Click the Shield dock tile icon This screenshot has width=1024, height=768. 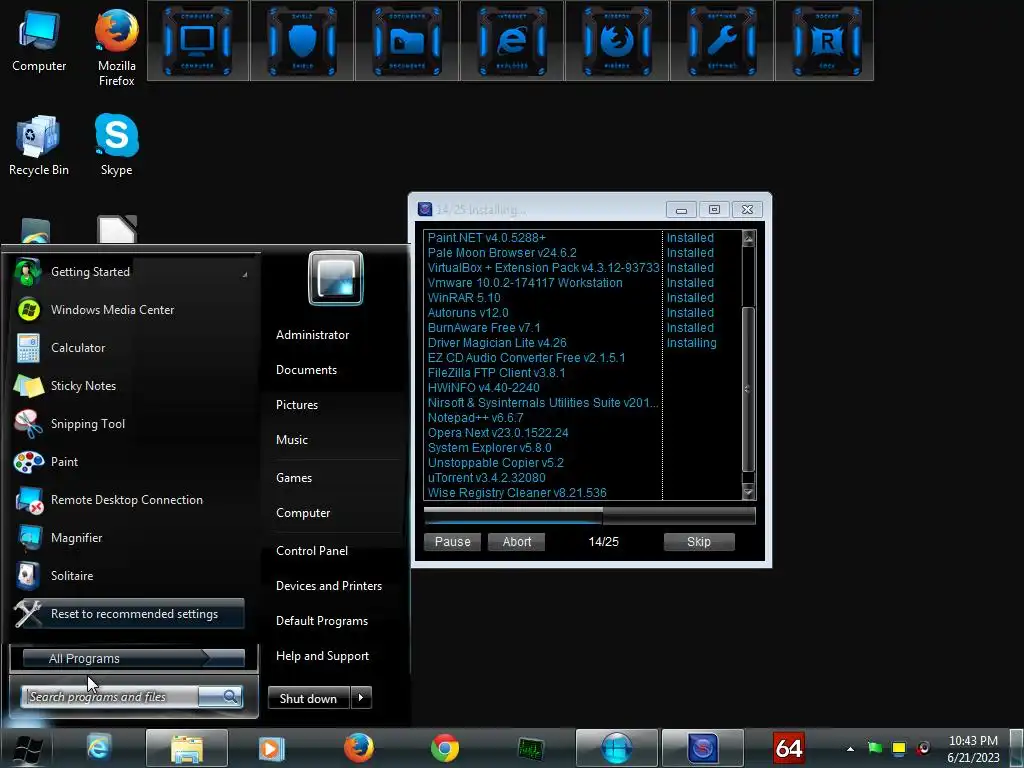click(x=302, y=40)
